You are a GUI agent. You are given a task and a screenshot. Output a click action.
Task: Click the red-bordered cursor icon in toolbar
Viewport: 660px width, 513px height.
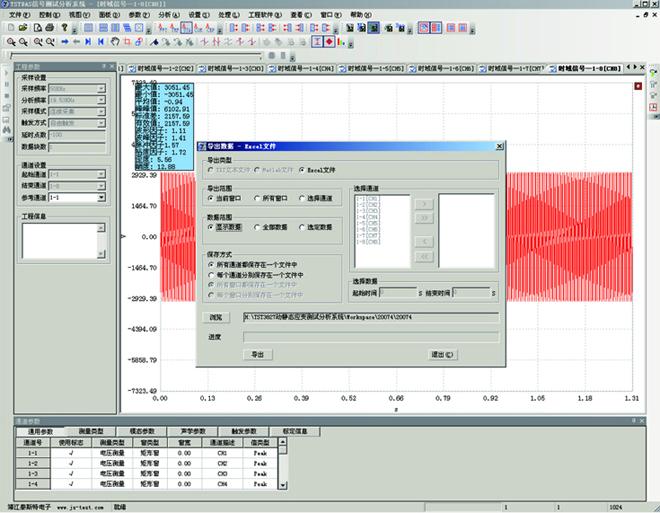316,42
